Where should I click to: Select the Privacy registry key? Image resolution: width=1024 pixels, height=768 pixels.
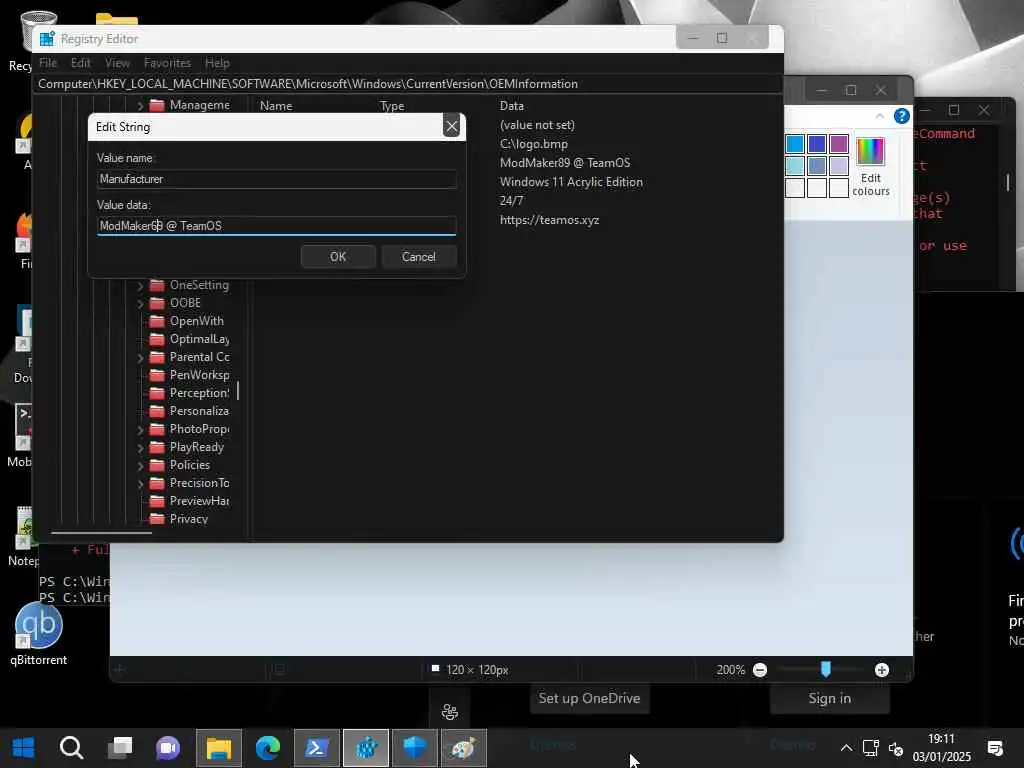(189, 519)
